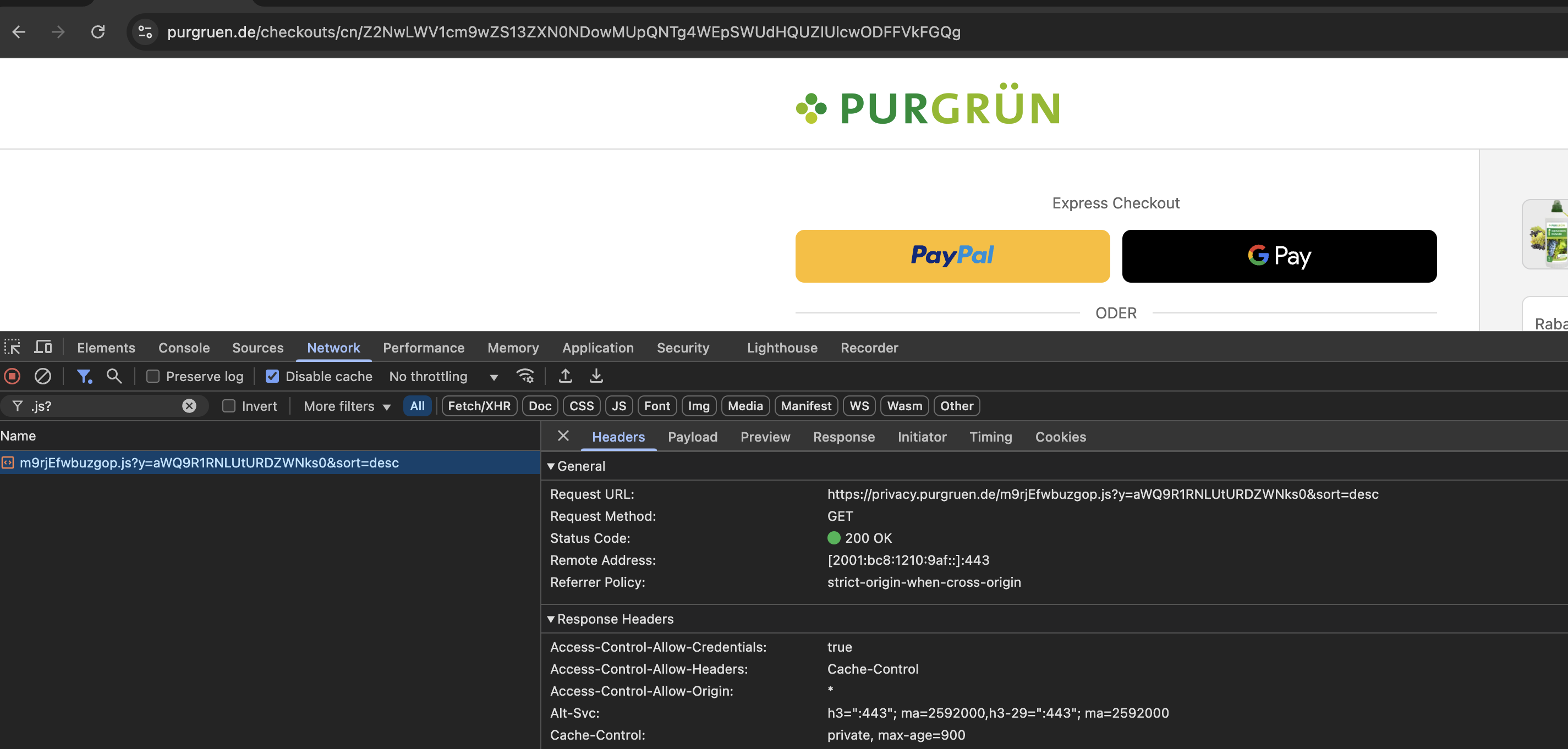This screenshot has height=749, width=1568.
Task: Toggle Preserve log checkbox
Action: [x=153, y=377]
